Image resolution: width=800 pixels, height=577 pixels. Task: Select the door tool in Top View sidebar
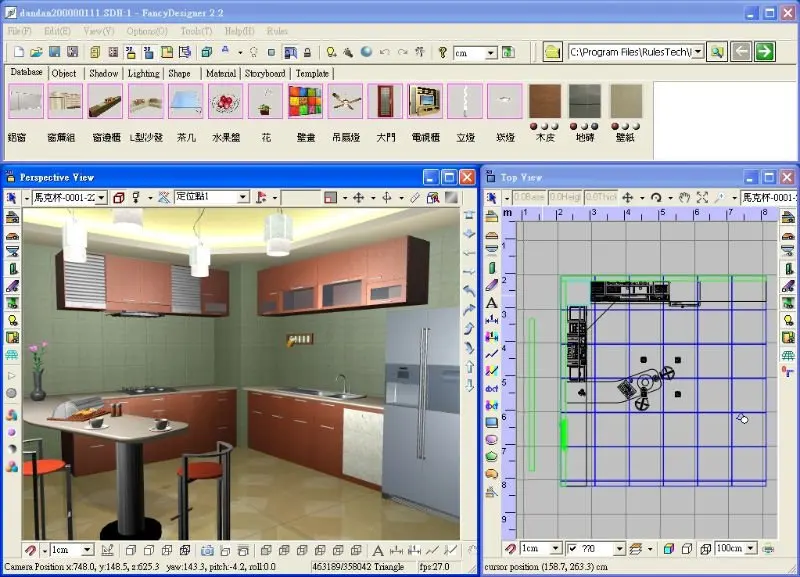tap(491, 268)
